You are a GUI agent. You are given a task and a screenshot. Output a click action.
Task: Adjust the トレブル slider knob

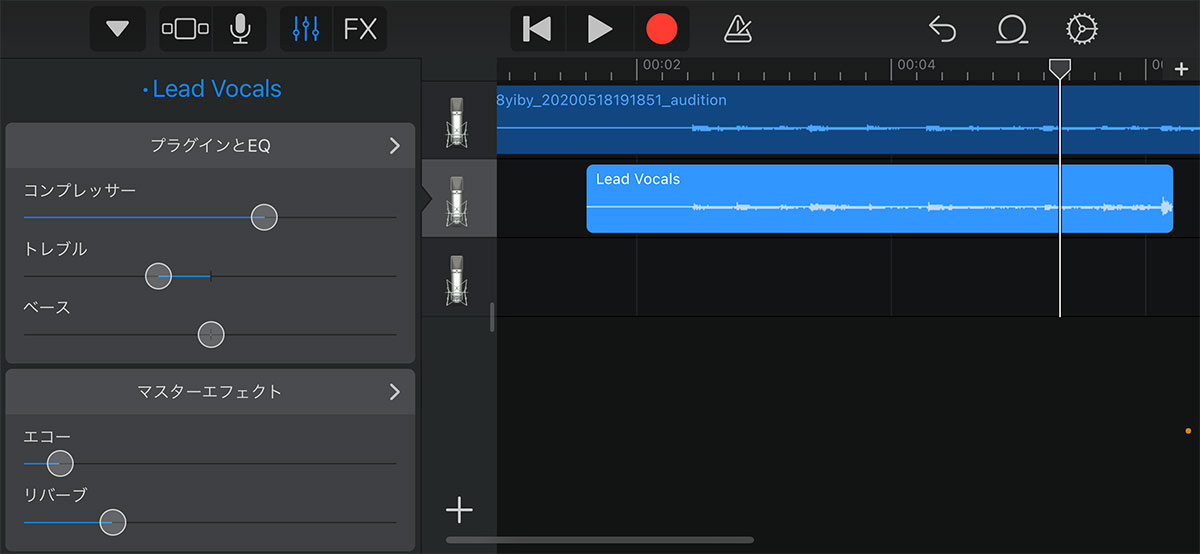click(158, 276)
